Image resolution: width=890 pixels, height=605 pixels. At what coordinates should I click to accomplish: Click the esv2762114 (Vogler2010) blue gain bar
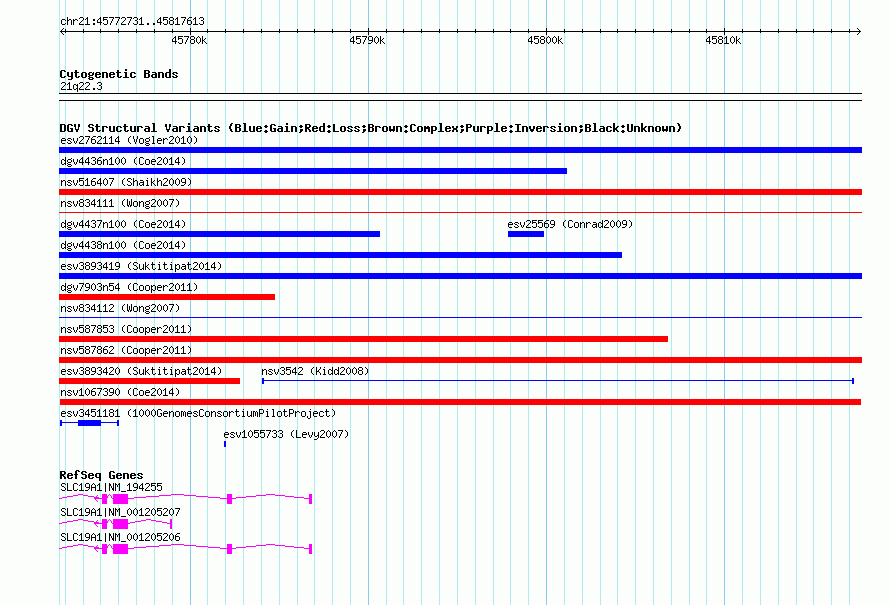460,150
